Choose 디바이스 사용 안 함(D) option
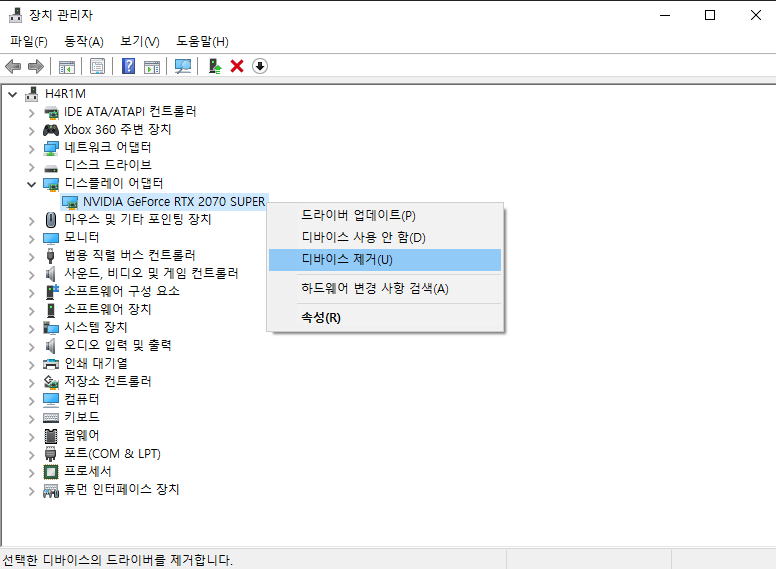The height and width of the screenshot is (569, 776). tap(385, 237)
